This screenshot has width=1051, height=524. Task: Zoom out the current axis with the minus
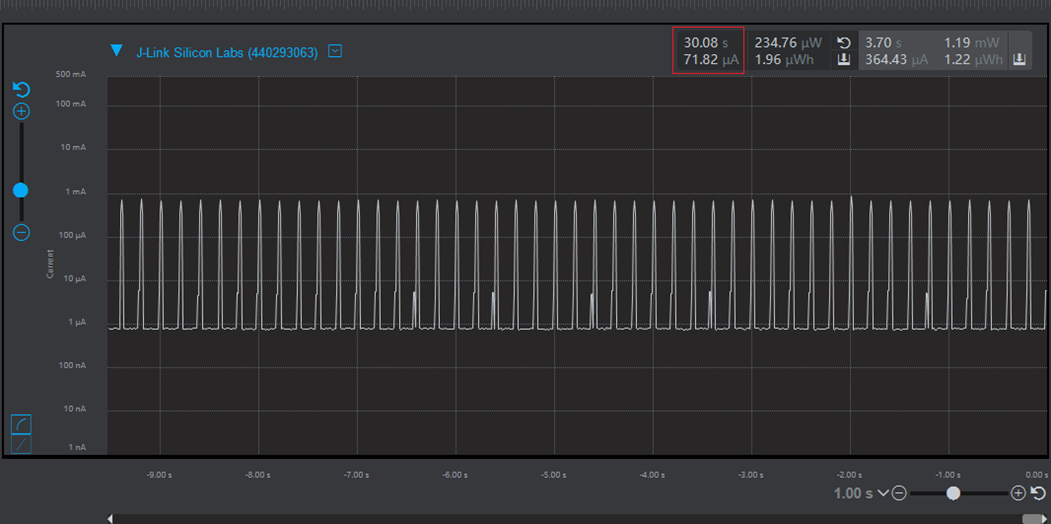click(21, 233)
